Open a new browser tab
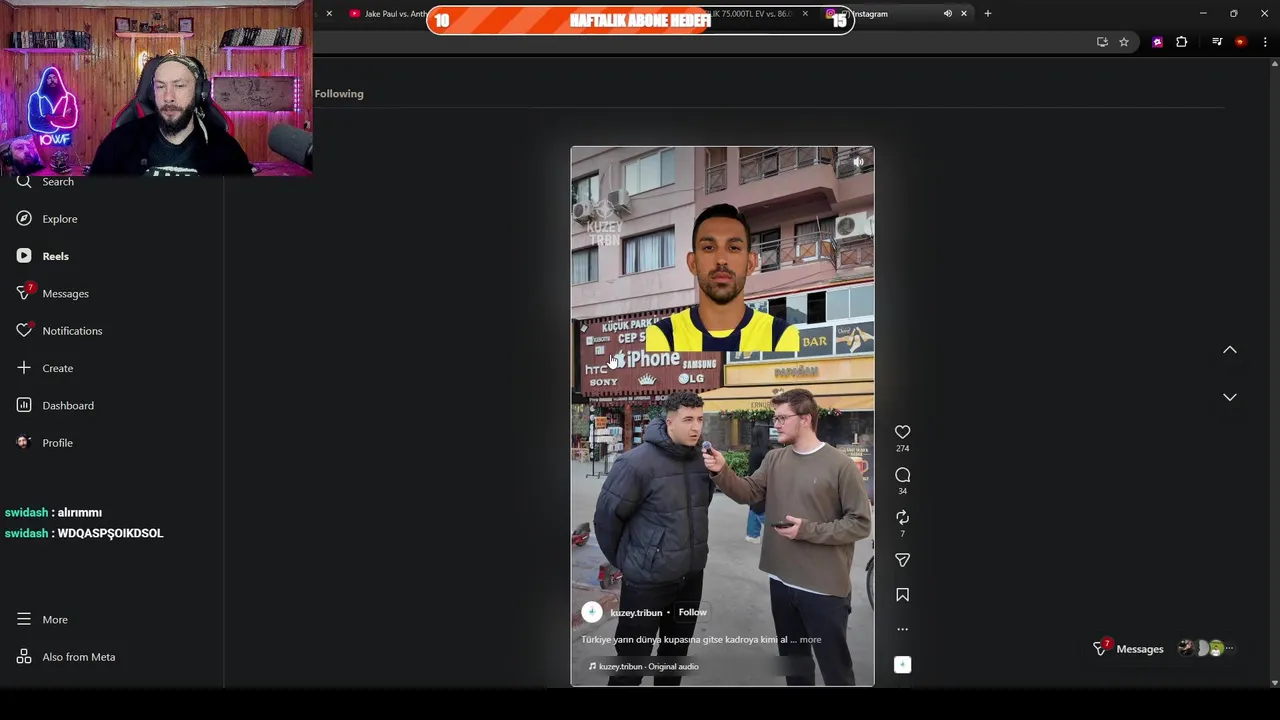 988,14
